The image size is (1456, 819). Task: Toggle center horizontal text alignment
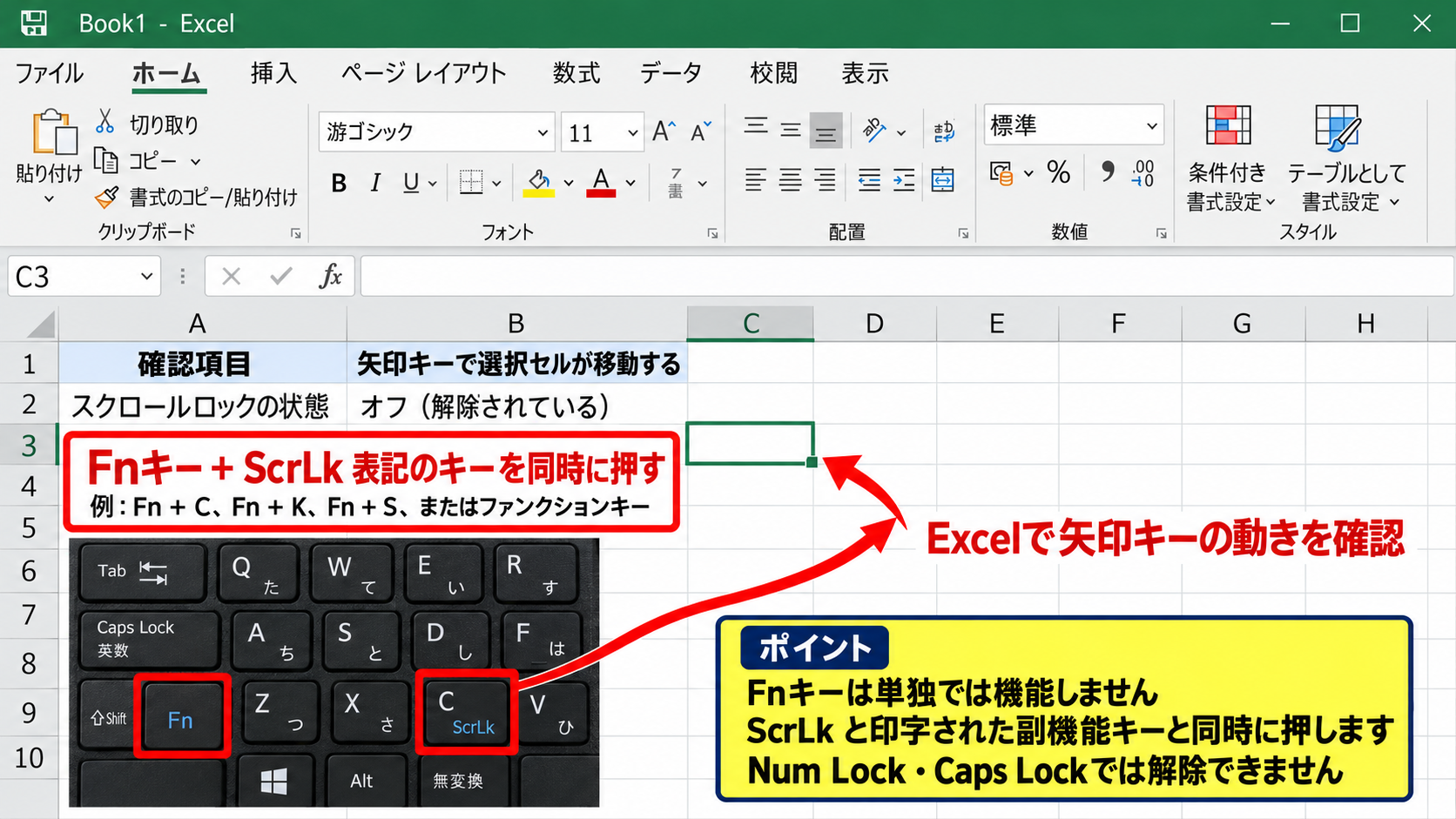point(791,180)
